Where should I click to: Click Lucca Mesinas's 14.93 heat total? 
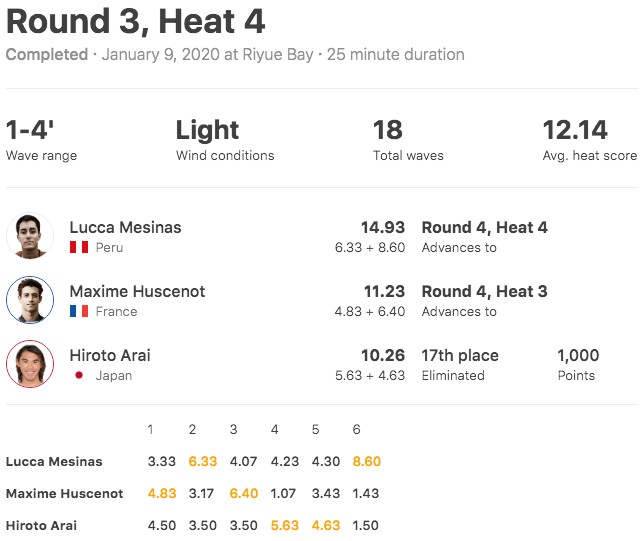(x=382, y=227)
